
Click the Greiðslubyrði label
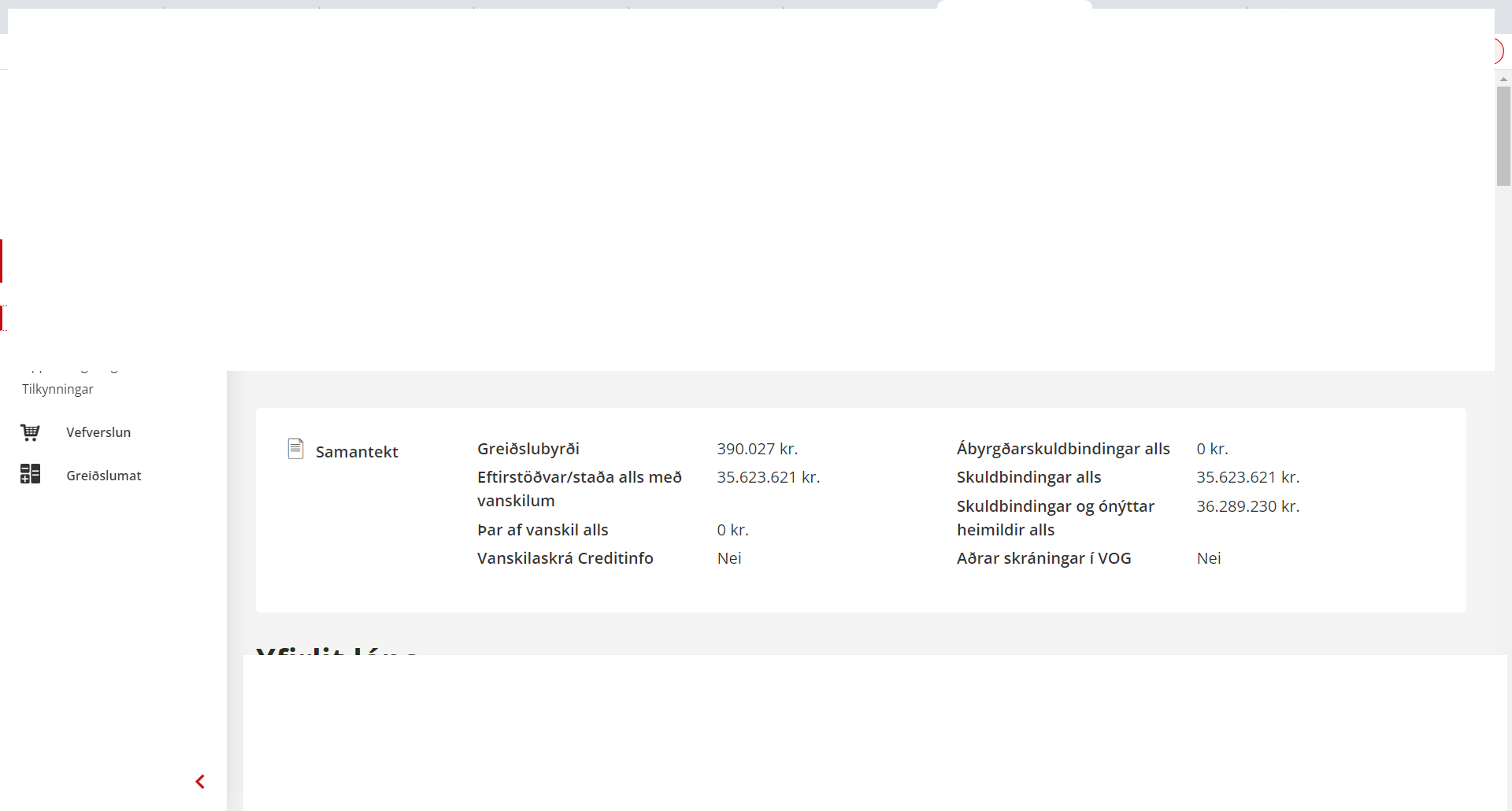pos(528,449)
